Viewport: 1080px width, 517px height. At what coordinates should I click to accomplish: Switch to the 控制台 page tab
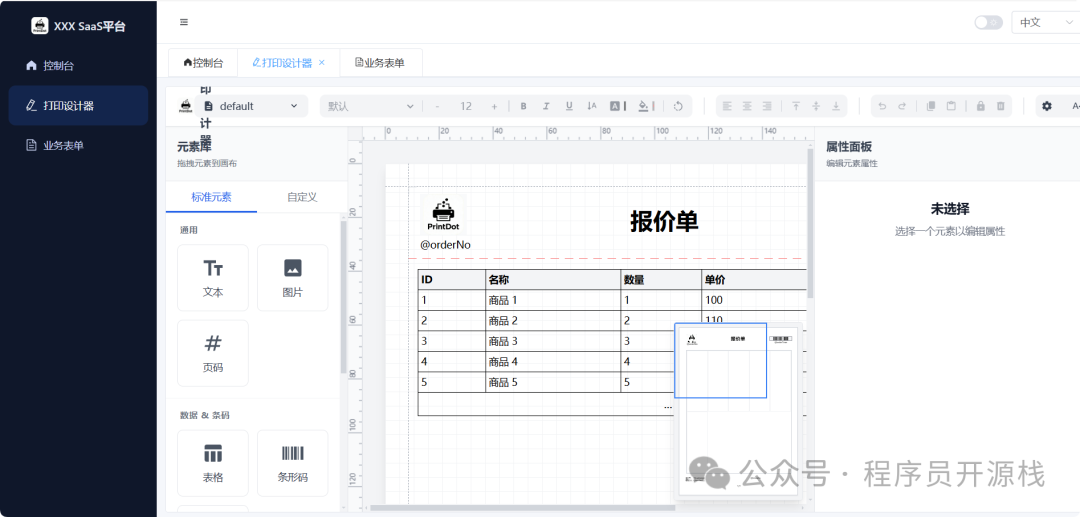point(203,63)
